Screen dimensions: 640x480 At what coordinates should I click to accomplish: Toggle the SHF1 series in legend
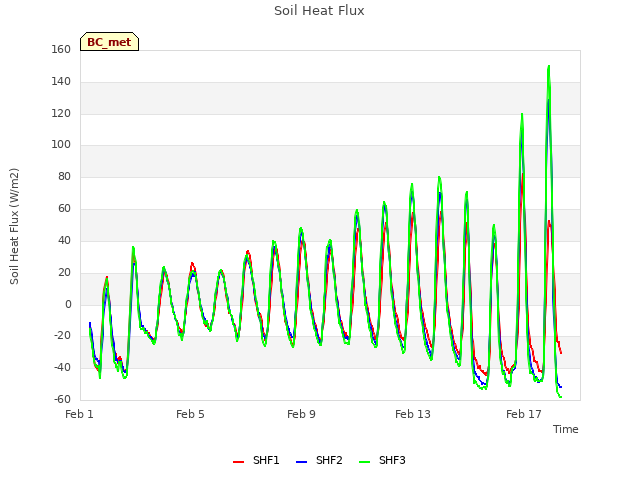[x=256, y=460]
